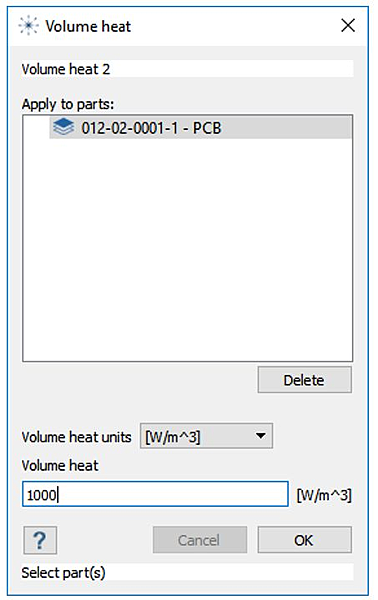Click the greyed Cancel button
Image resolution: width=378 pixels, height=600 pixels.
coord(200,540)
